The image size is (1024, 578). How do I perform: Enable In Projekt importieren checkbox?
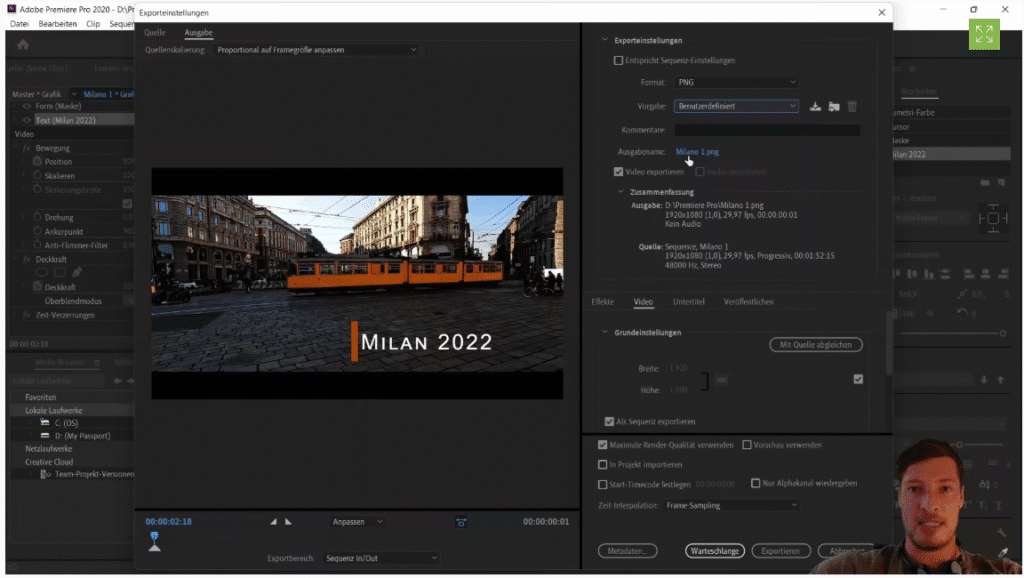603,465
